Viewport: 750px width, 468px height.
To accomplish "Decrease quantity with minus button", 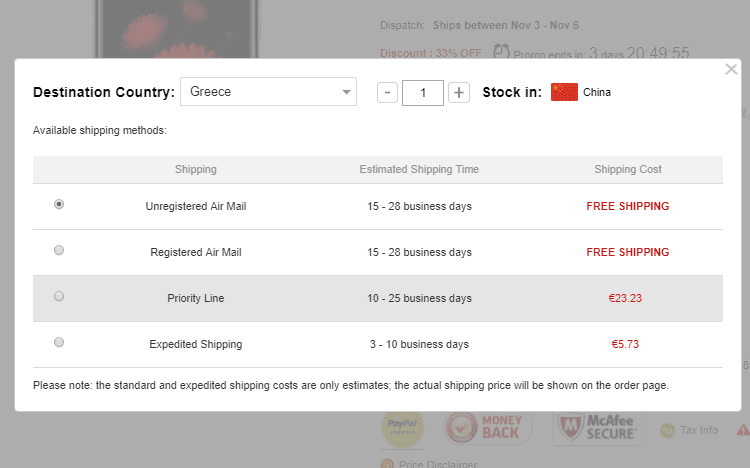I will coord(388,93).
